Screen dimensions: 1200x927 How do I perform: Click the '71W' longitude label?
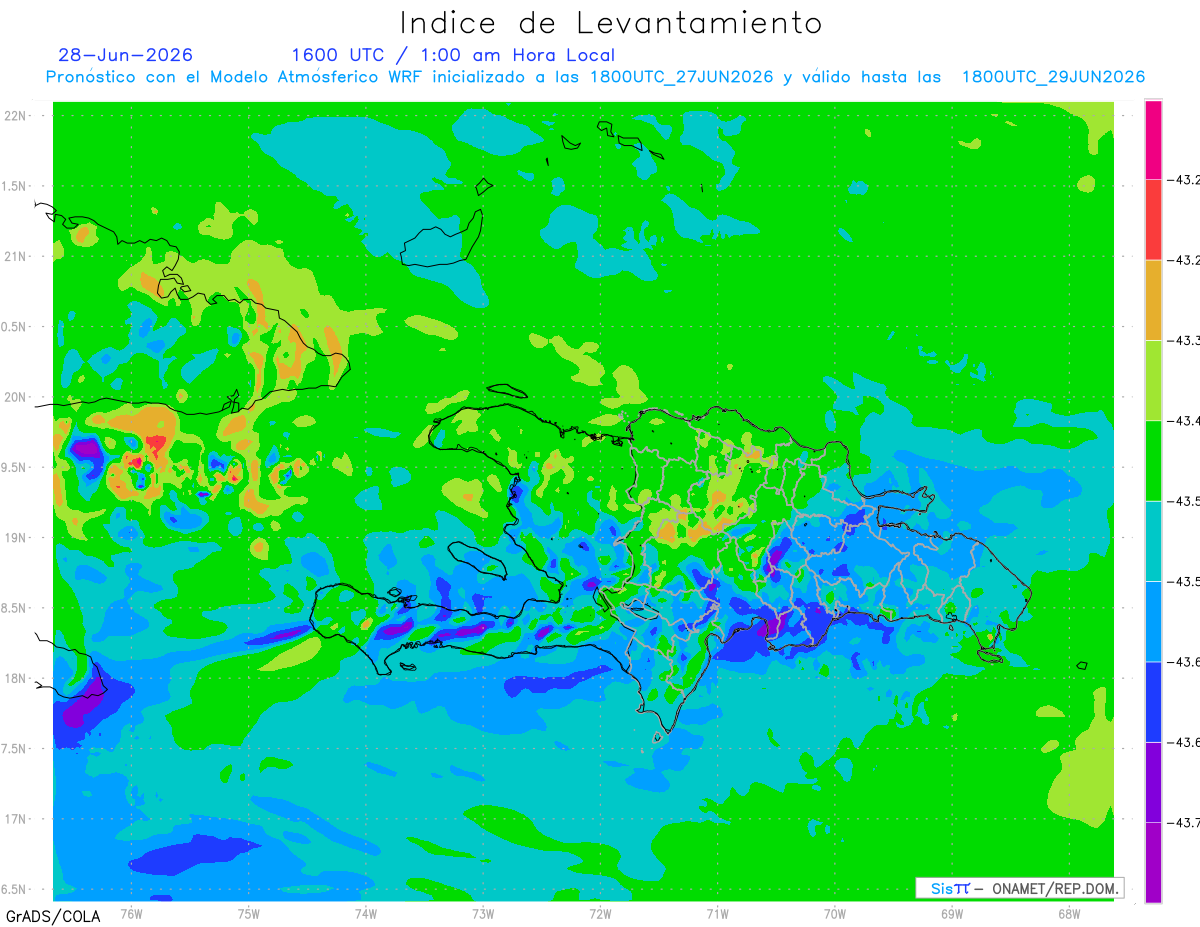coord(717,912)
